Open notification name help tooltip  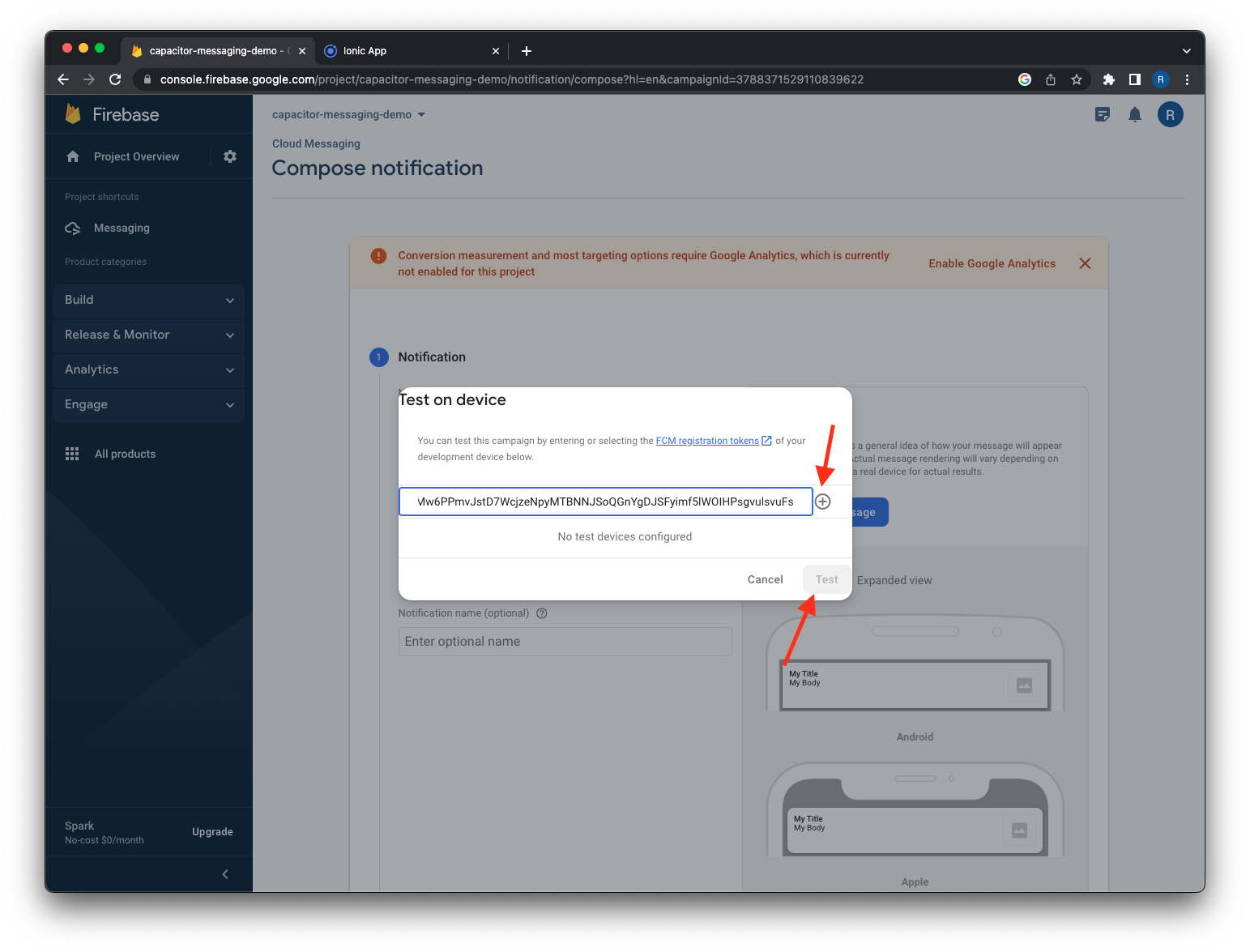pos(541,613)
